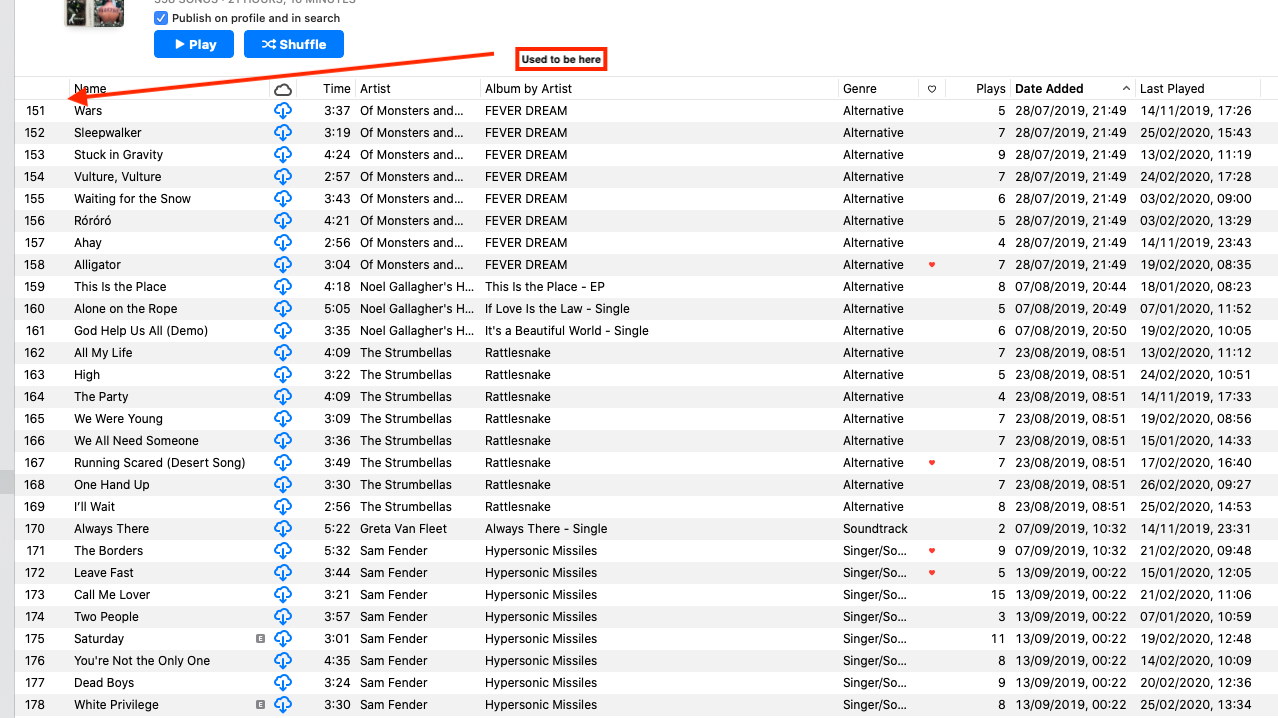This screenshot has height=718, width=1278.
Task: Sort by Album by Artist column
Action: coord(528,89)
